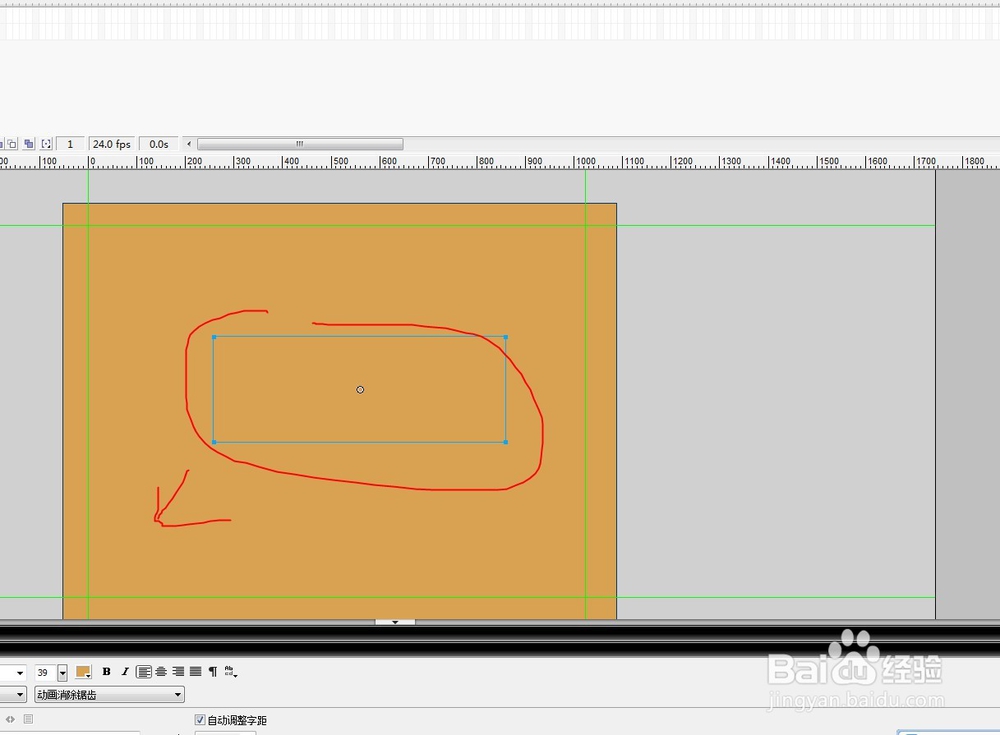The height and width of the screenshot is (735, 1000).
Task: Collapse the panel with bottom arrow handle
Action: click(x=395, y=622)
